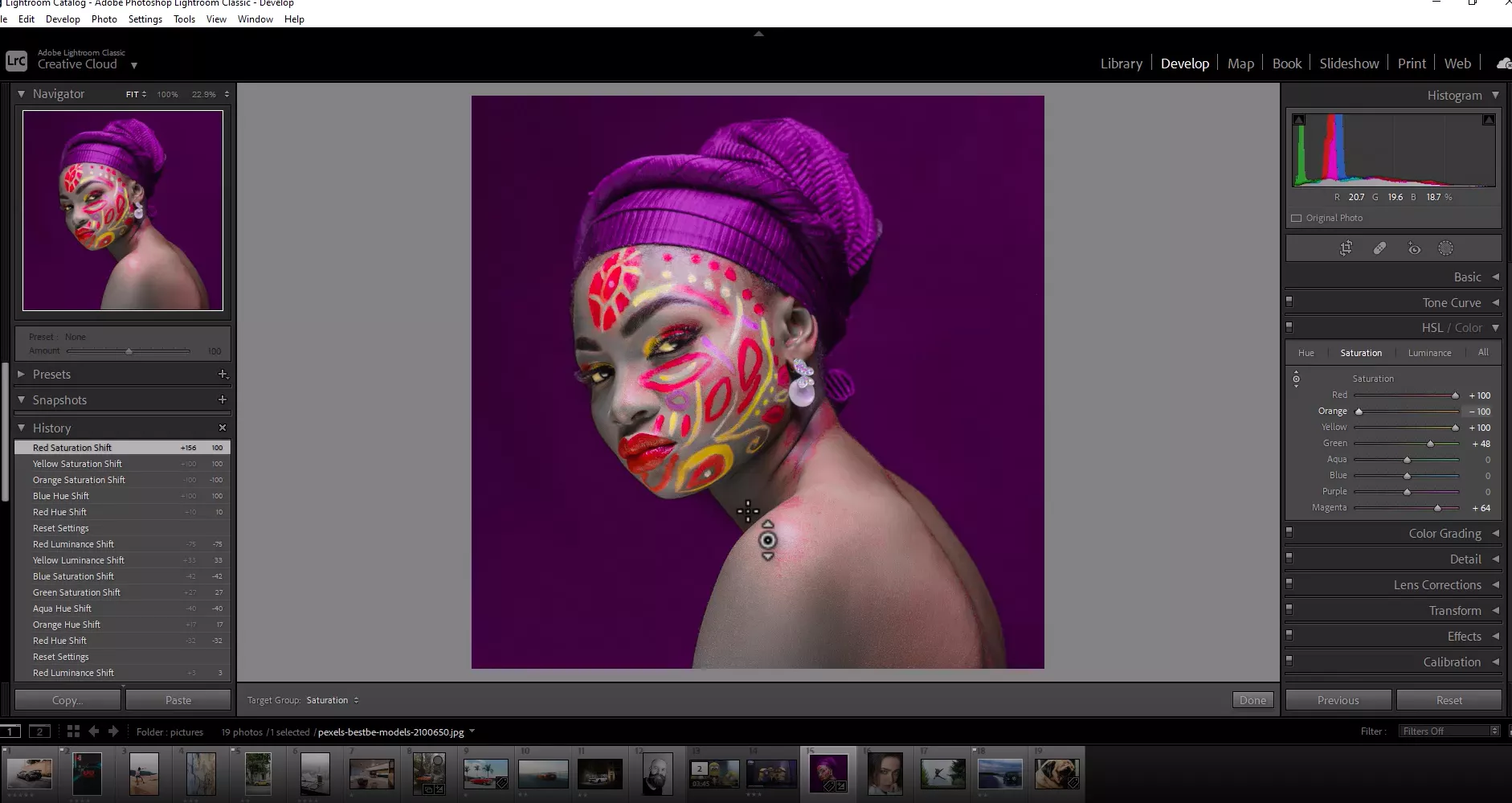The height and width of the screenshot is (803, 1512).
Task: Go back with filmstrip left arrow
Action: click(94, 731)
